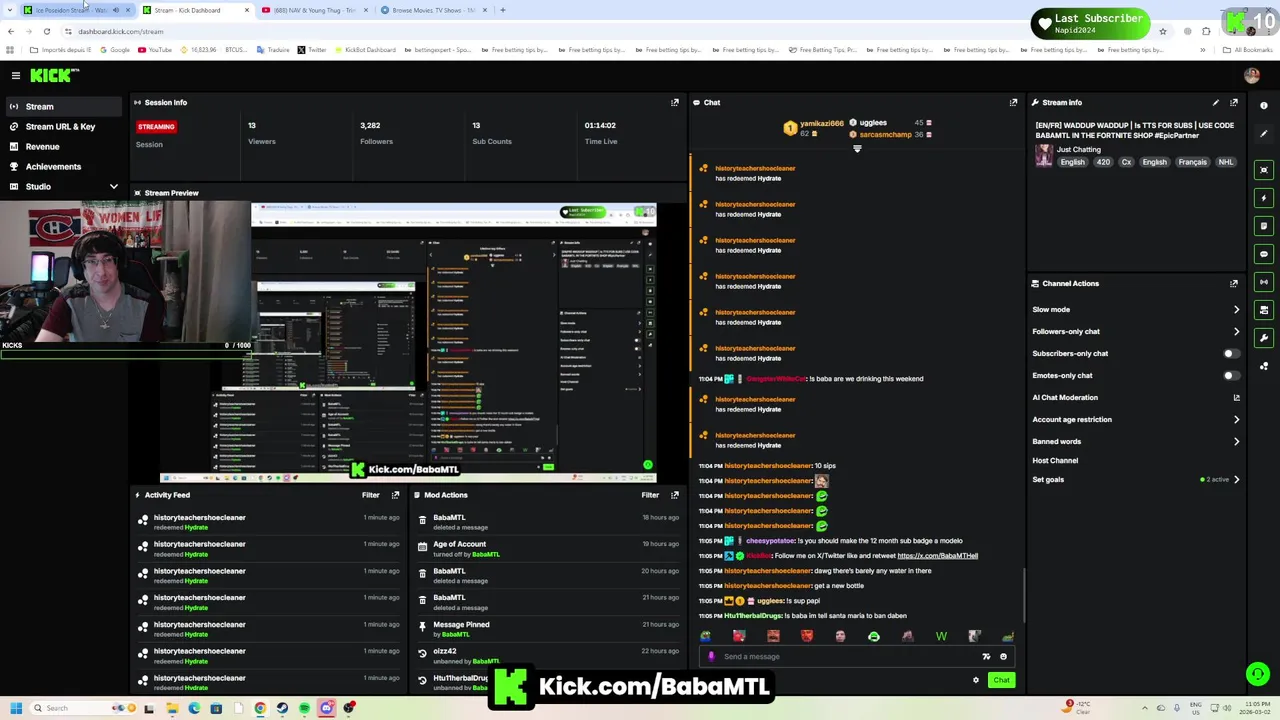Click the NHL stream tag
Screen dimensions: 1280x720
pos(1225,162)
